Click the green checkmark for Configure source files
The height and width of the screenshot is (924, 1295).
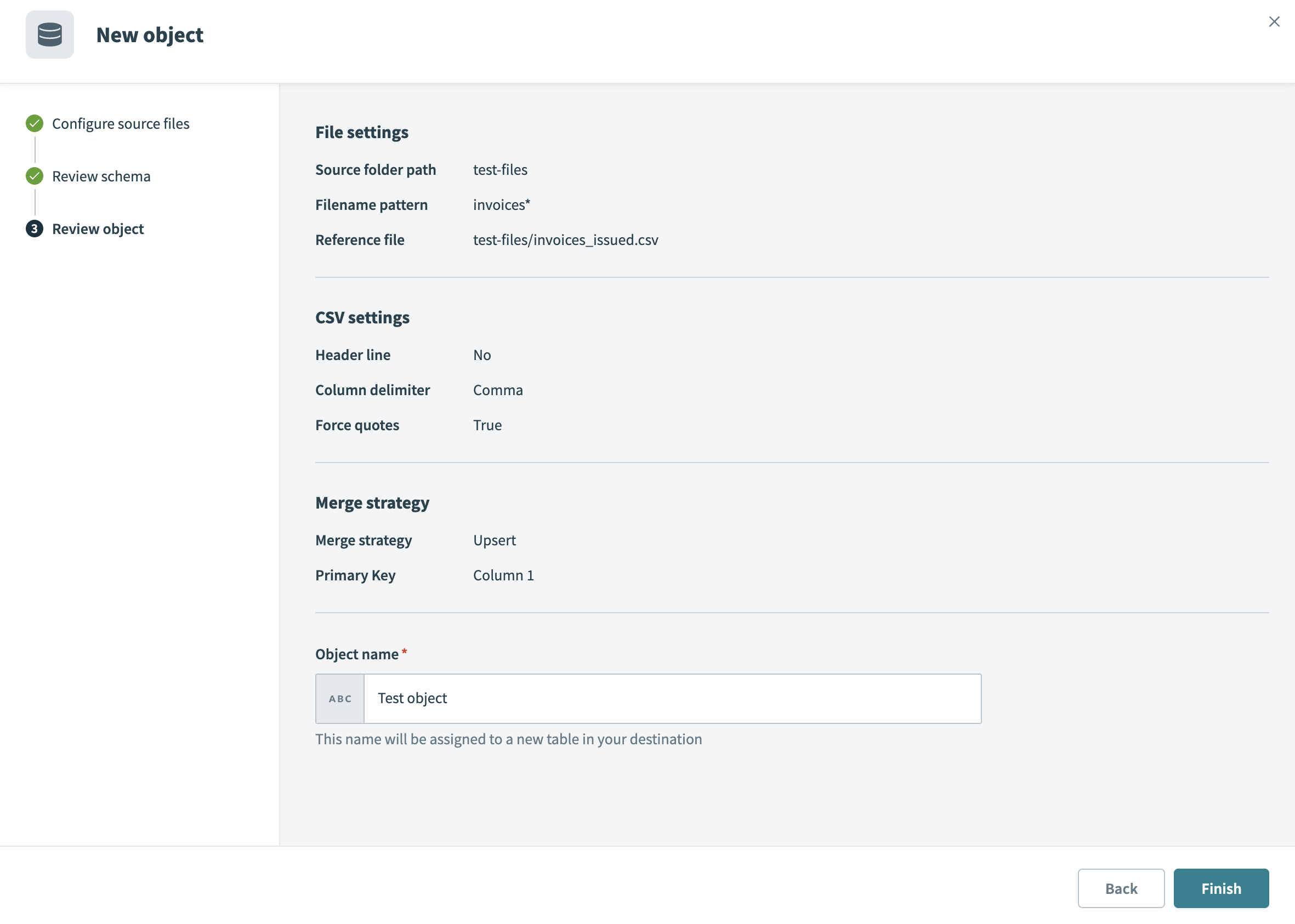click(x=35, y=123)
